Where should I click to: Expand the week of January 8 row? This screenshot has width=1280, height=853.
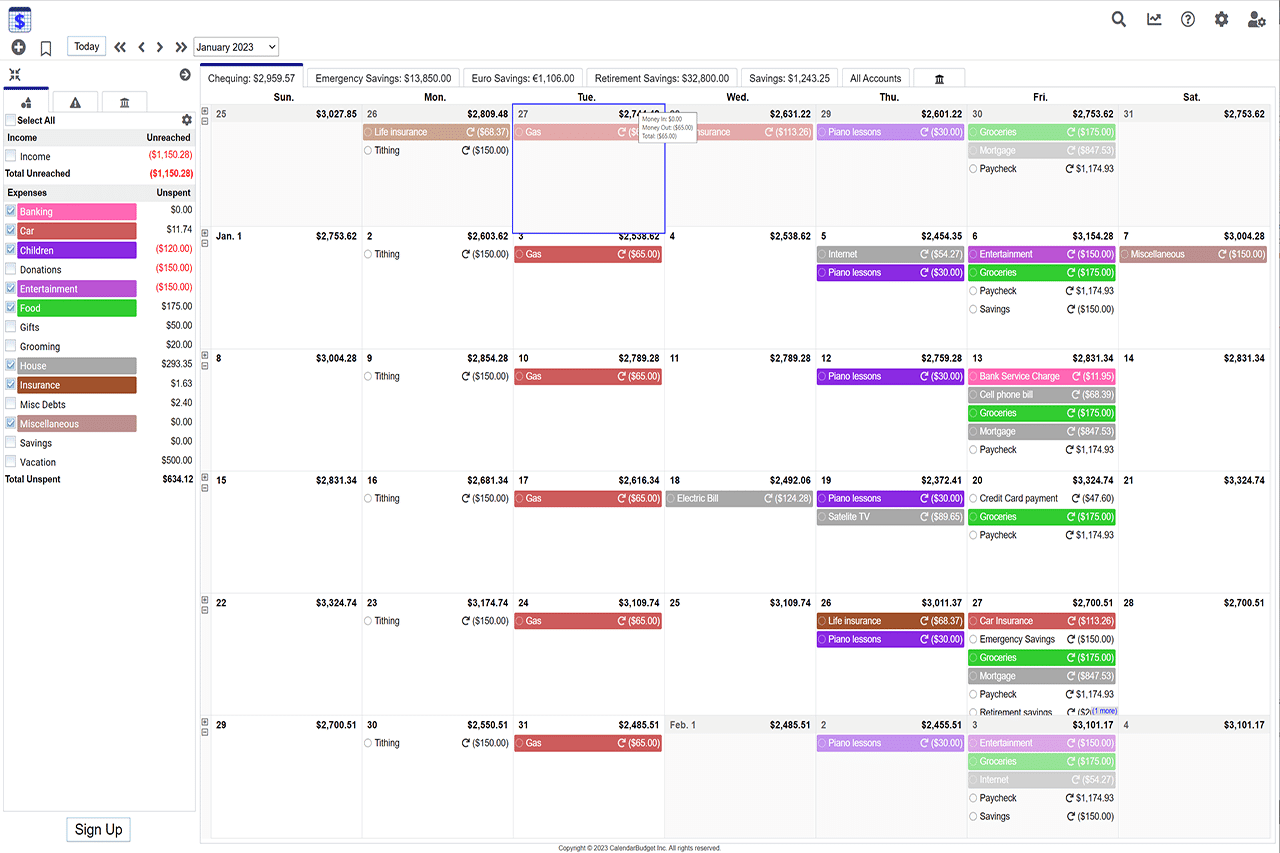205,355
